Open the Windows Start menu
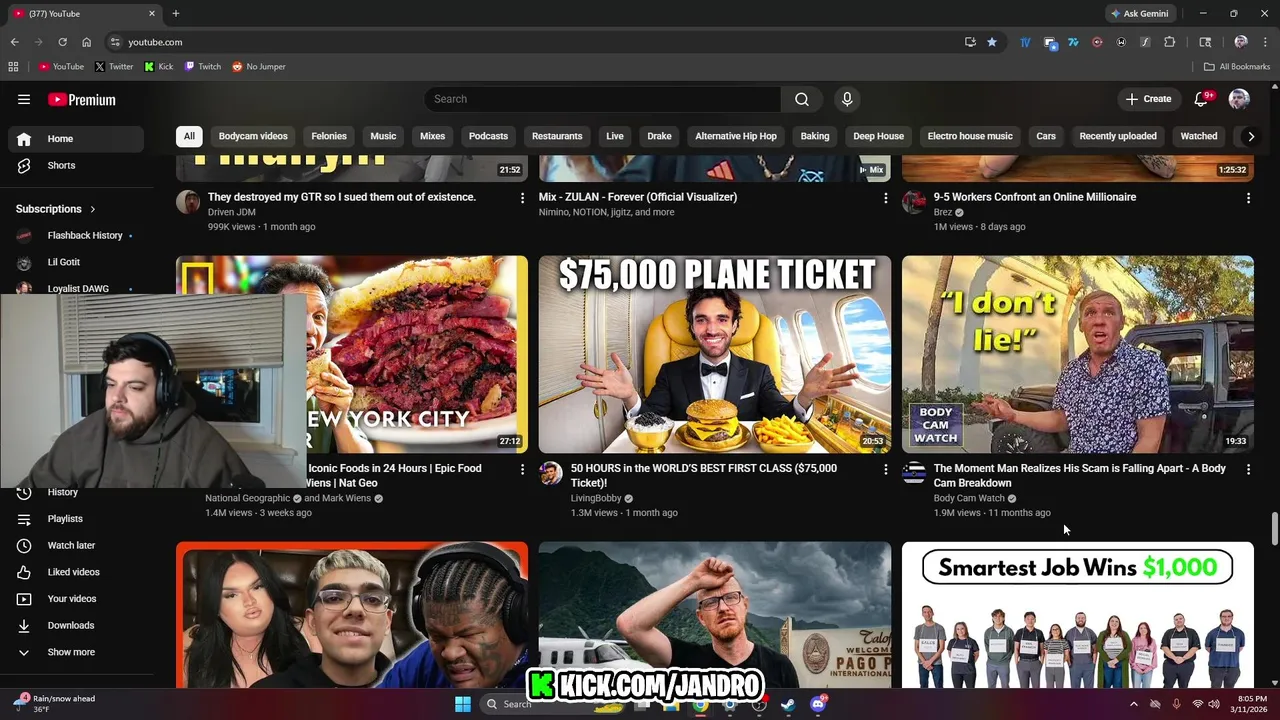The image size is (1280, 720). click(463, 704)
